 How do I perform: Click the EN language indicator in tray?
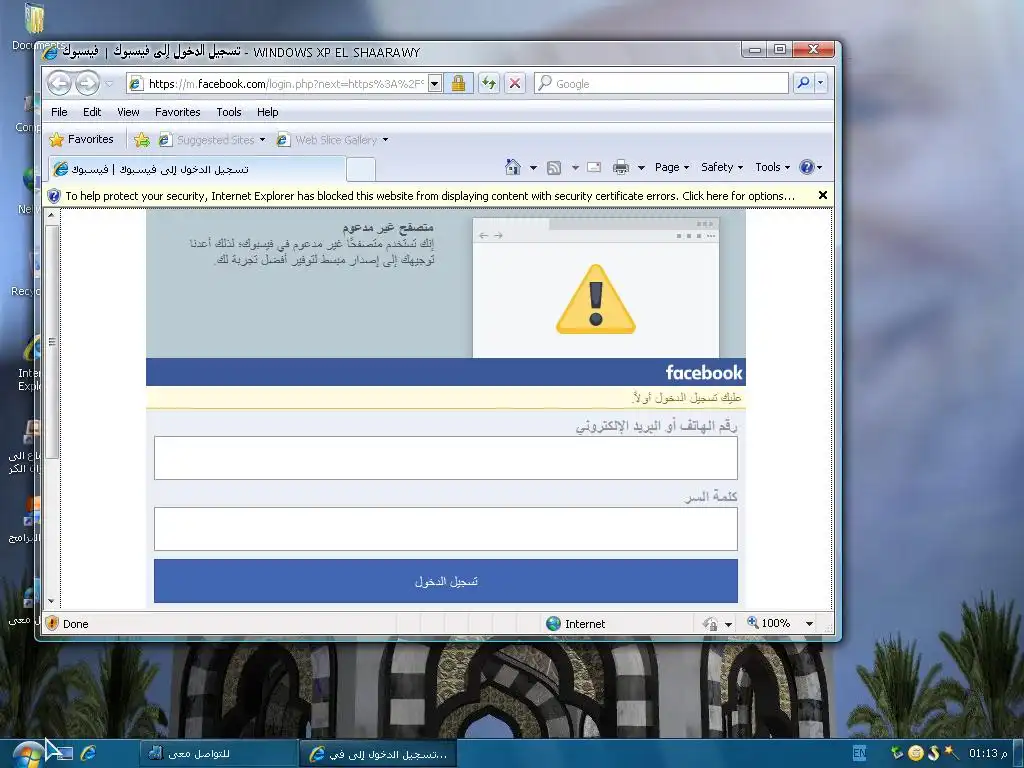click(859, 753)
